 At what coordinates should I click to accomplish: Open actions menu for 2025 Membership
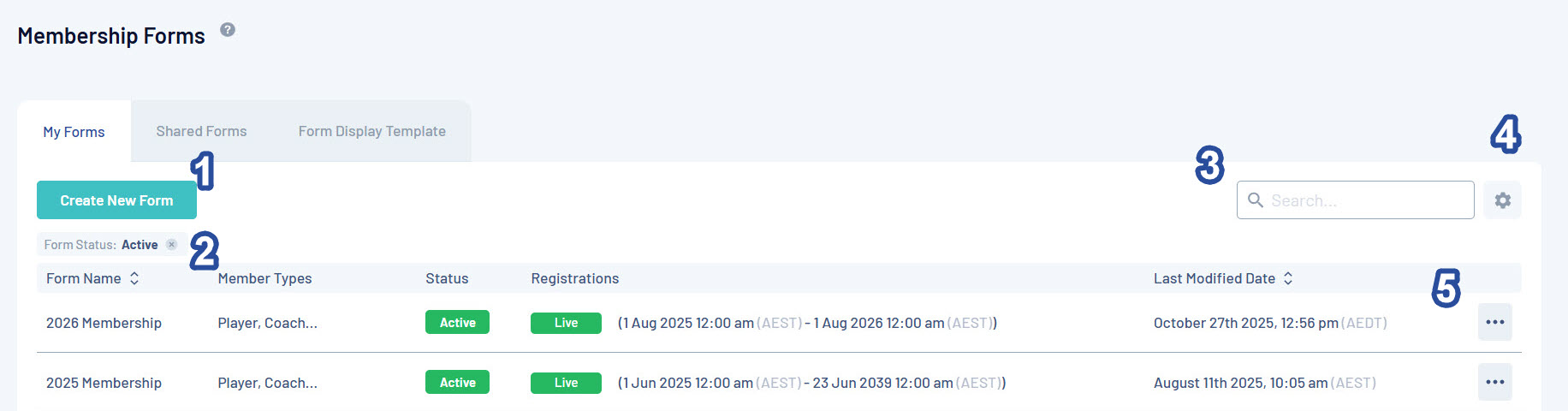(1495, 382)
